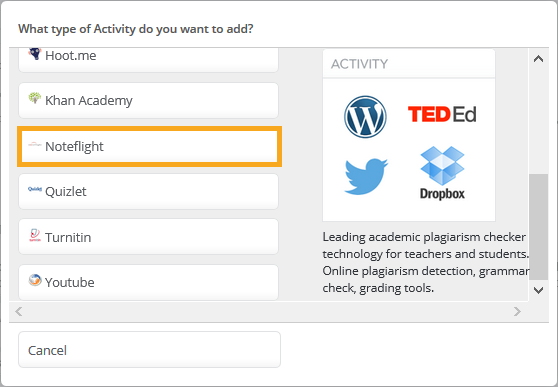
Task: Click the horizontal scrollbar right arrow
Action: 517,312
